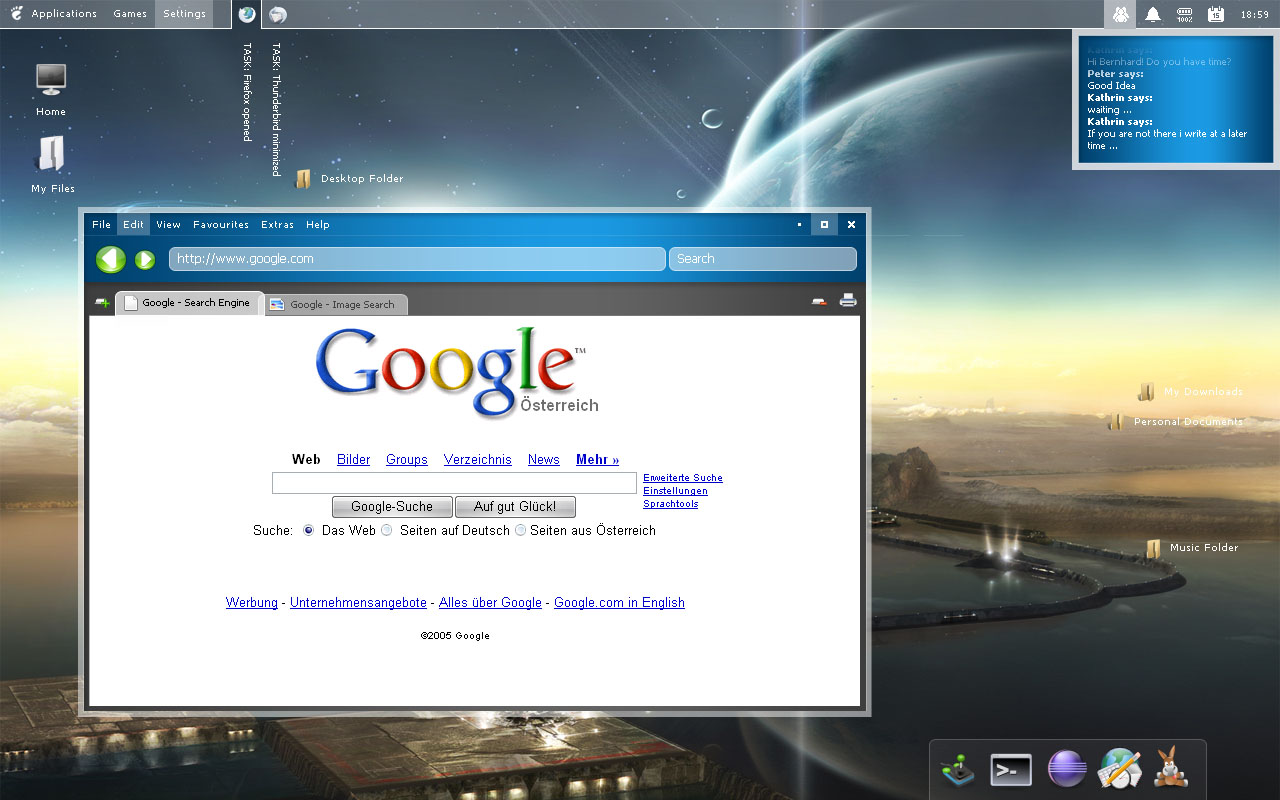Screen dimensions: 1280x800
Task: Open the File menu in browser
Action: 102,225
